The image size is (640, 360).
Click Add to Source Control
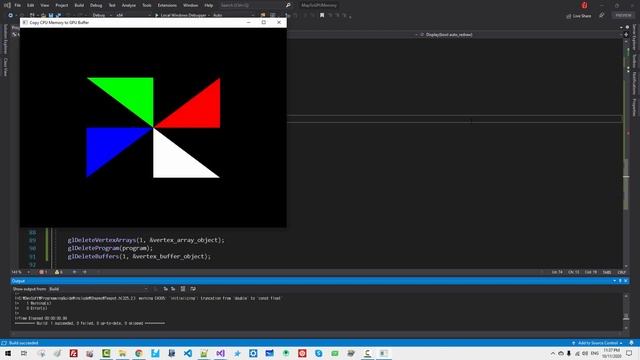point(598,343)
